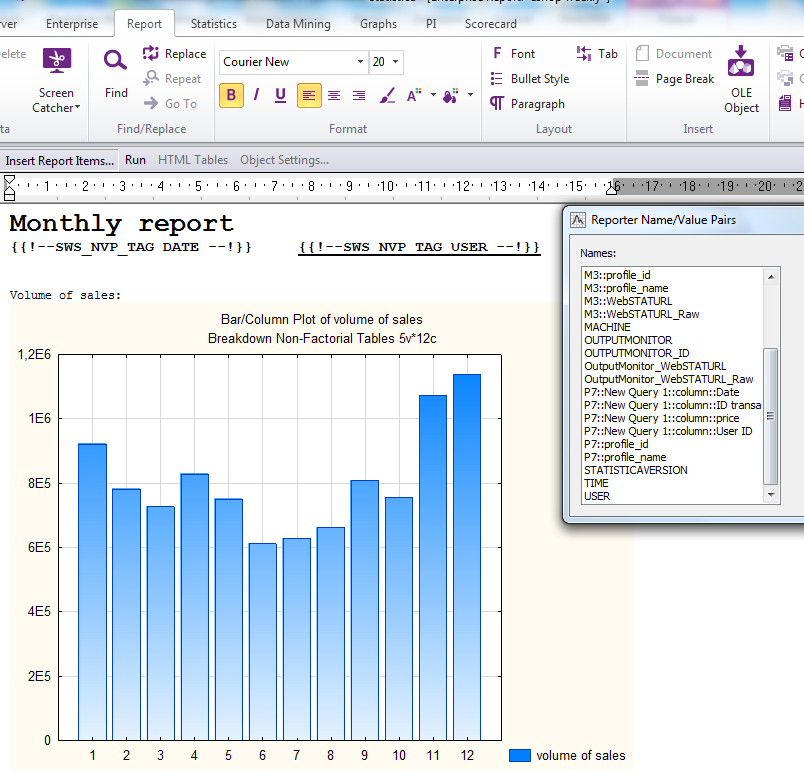The width and height of the screenshot is (804, 782).
Task: Click the Document insert icon
Action: point(642,53)
